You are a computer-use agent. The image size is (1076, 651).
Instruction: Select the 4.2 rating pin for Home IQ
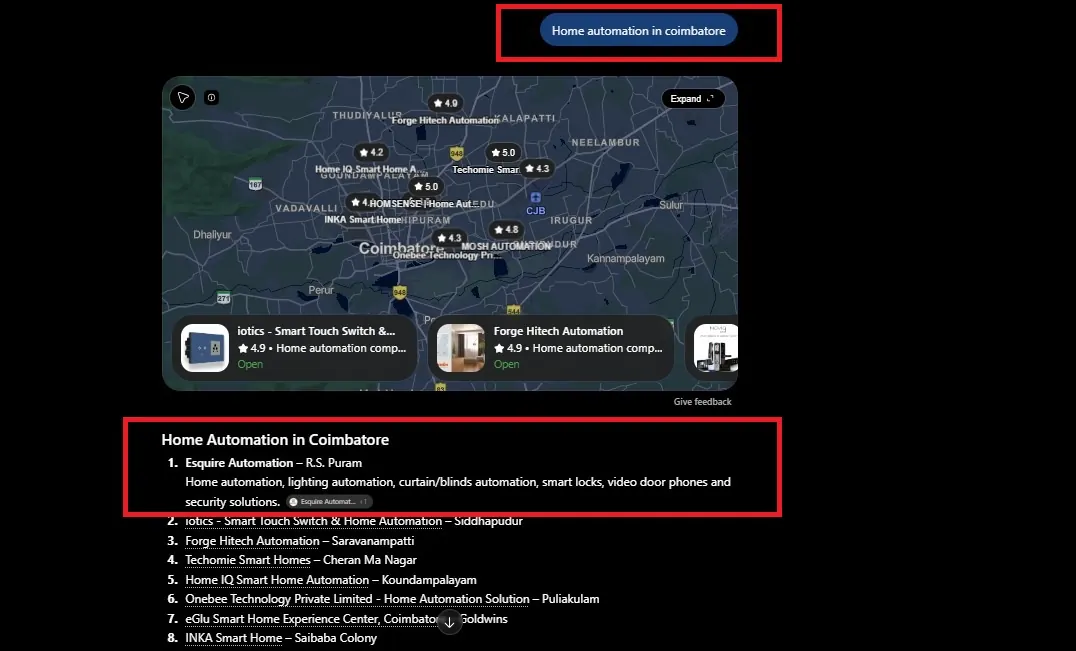[x=371, y=152]
